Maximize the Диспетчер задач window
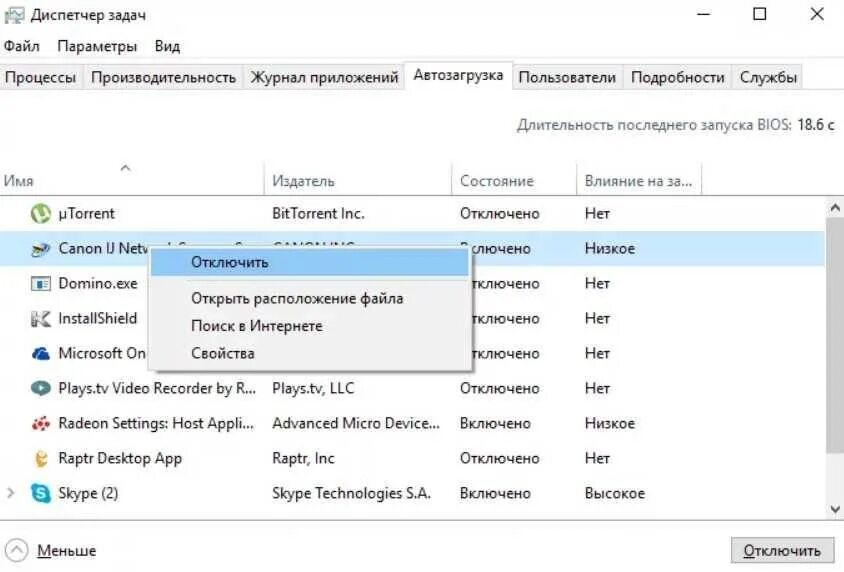 tap(759, 15)
